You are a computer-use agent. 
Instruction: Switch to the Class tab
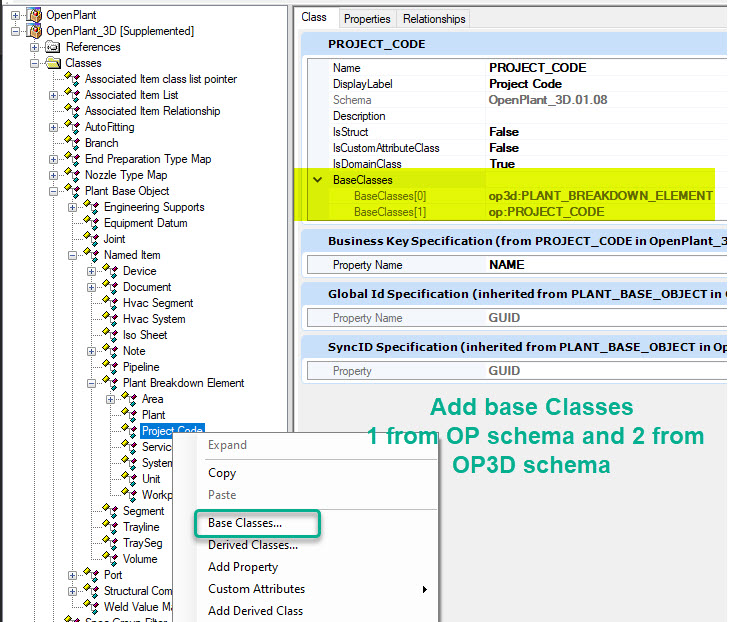click(x=314, y=17)
